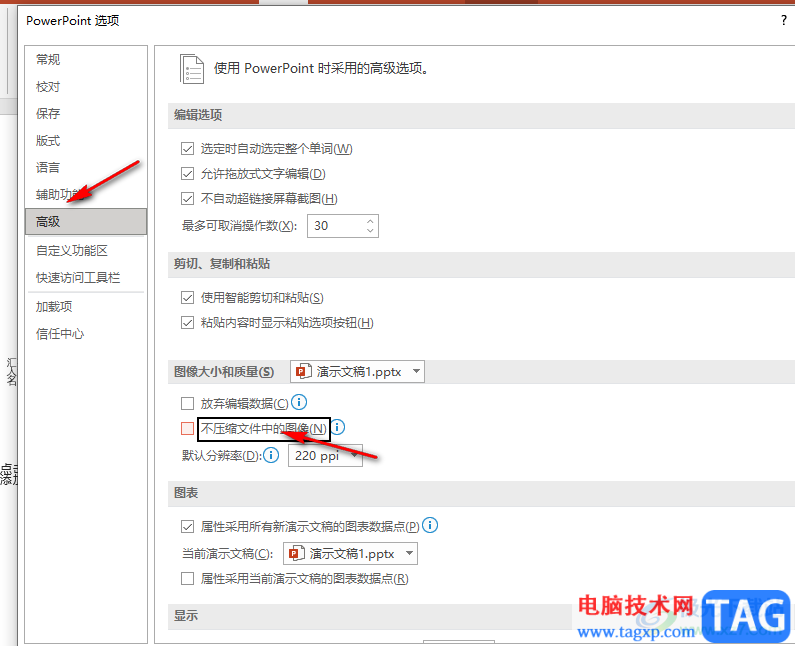Viewport: 795px width, 646px height.
Task: Open 自定义功能区 category
Action: click(86, 250)
